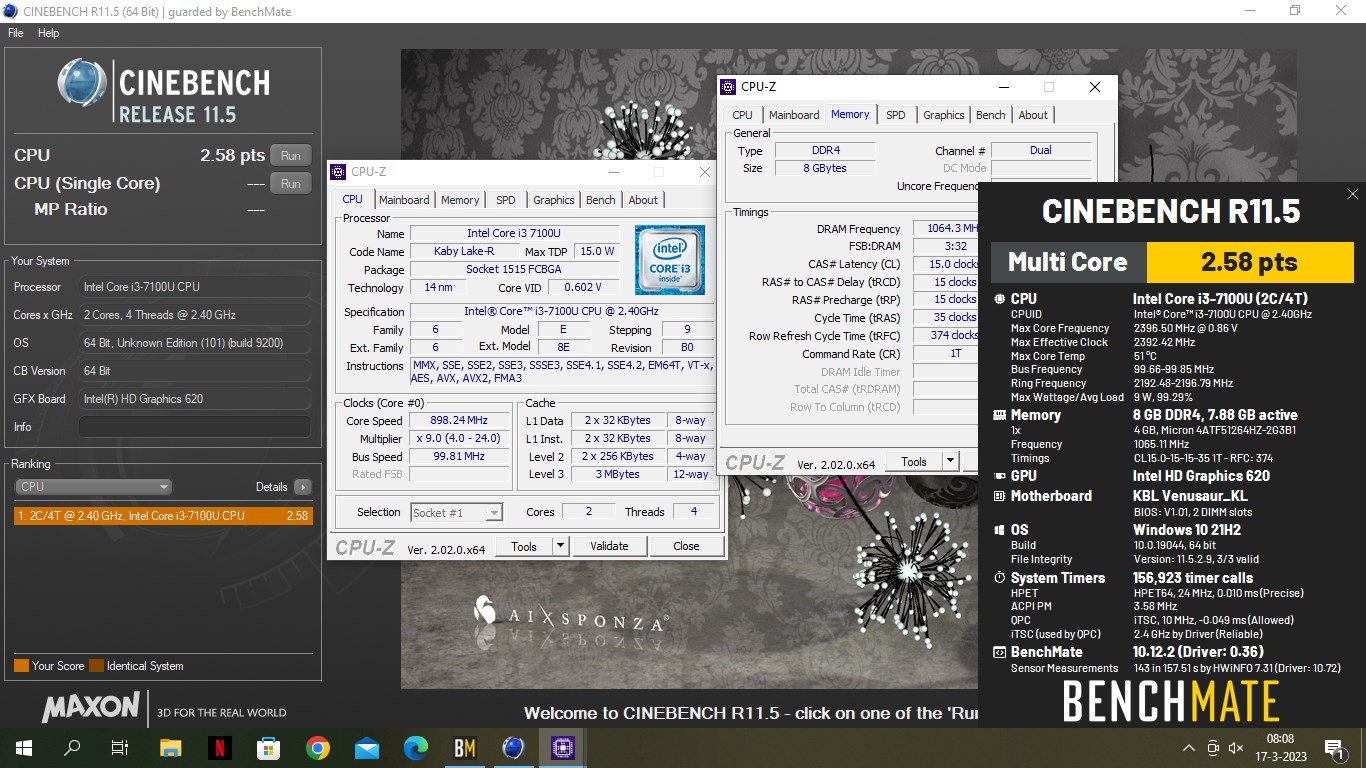The height and width of the screenshot is (768, 1366).
Task: Open Tools dropdown arrow in rear CPU-Z window
Action: coord(950,461)
